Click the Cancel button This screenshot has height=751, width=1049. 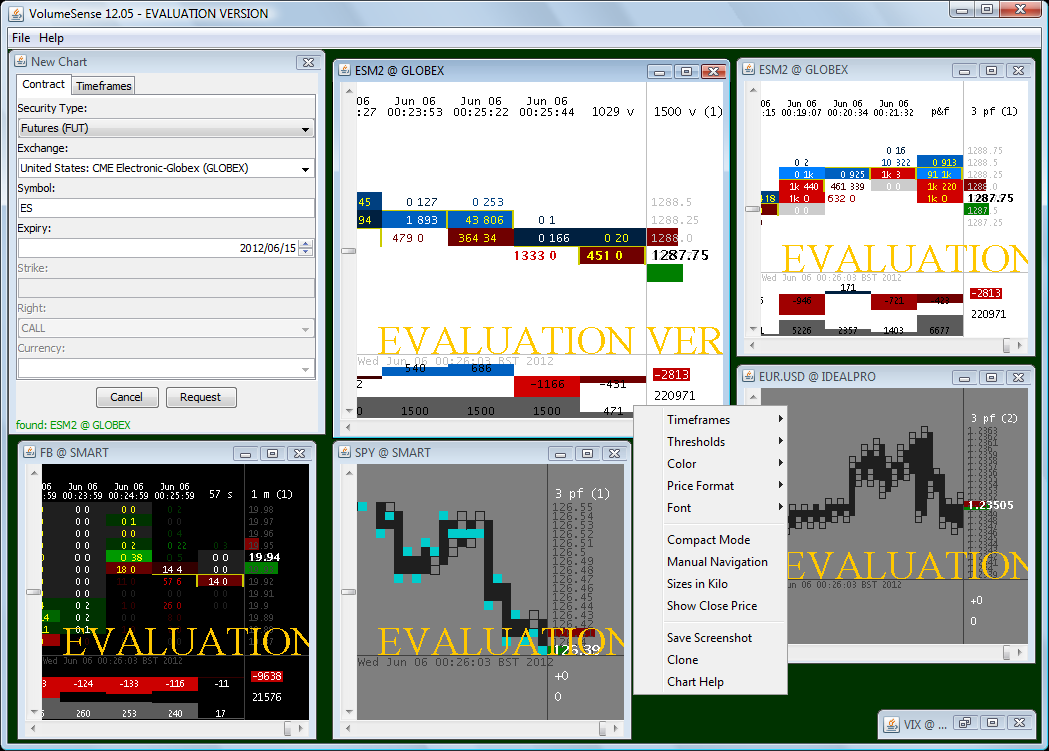coord(126,397)
